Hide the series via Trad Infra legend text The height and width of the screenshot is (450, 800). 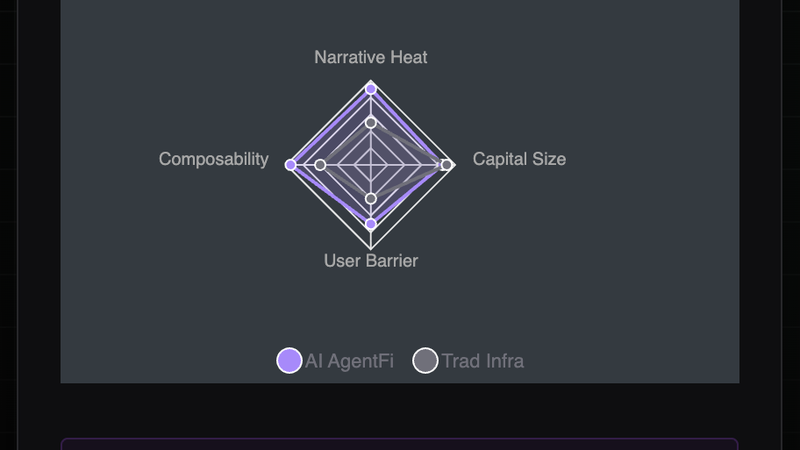pos(483,361)
